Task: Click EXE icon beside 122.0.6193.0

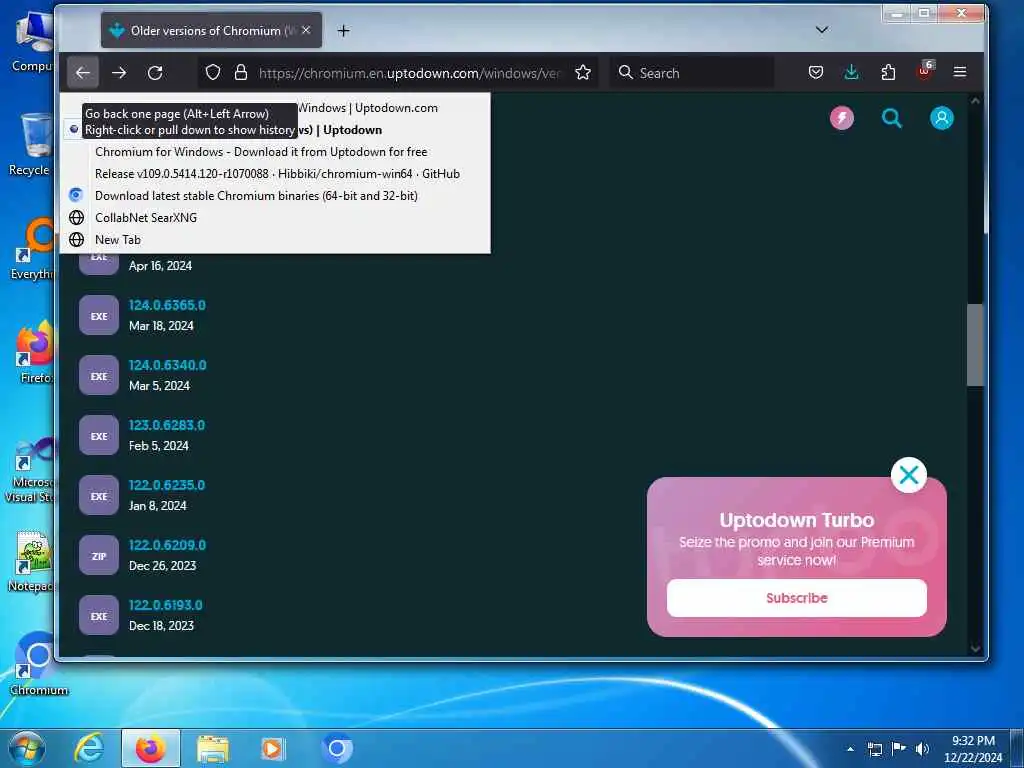Action: point(99,616)
